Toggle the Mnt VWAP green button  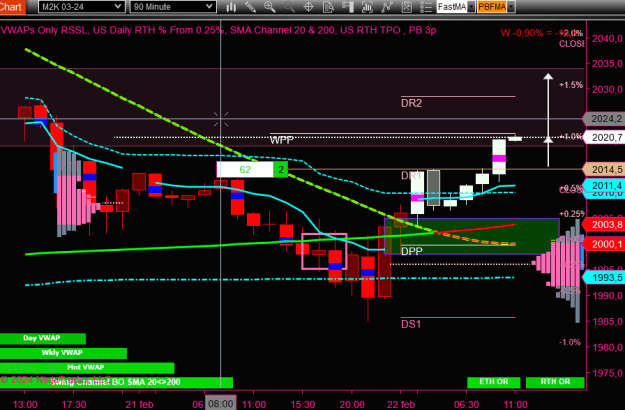coord(87,368)
